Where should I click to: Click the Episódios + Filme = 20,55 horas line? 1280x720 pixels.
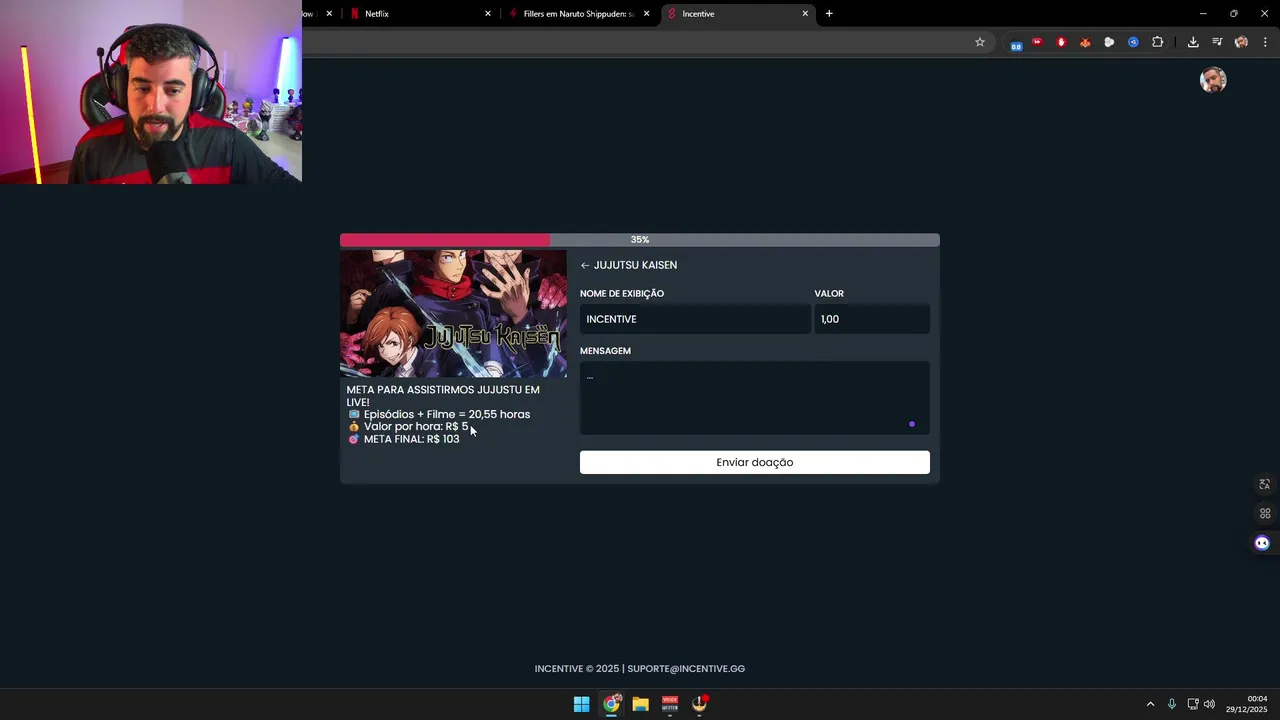(x=447, y=414)
